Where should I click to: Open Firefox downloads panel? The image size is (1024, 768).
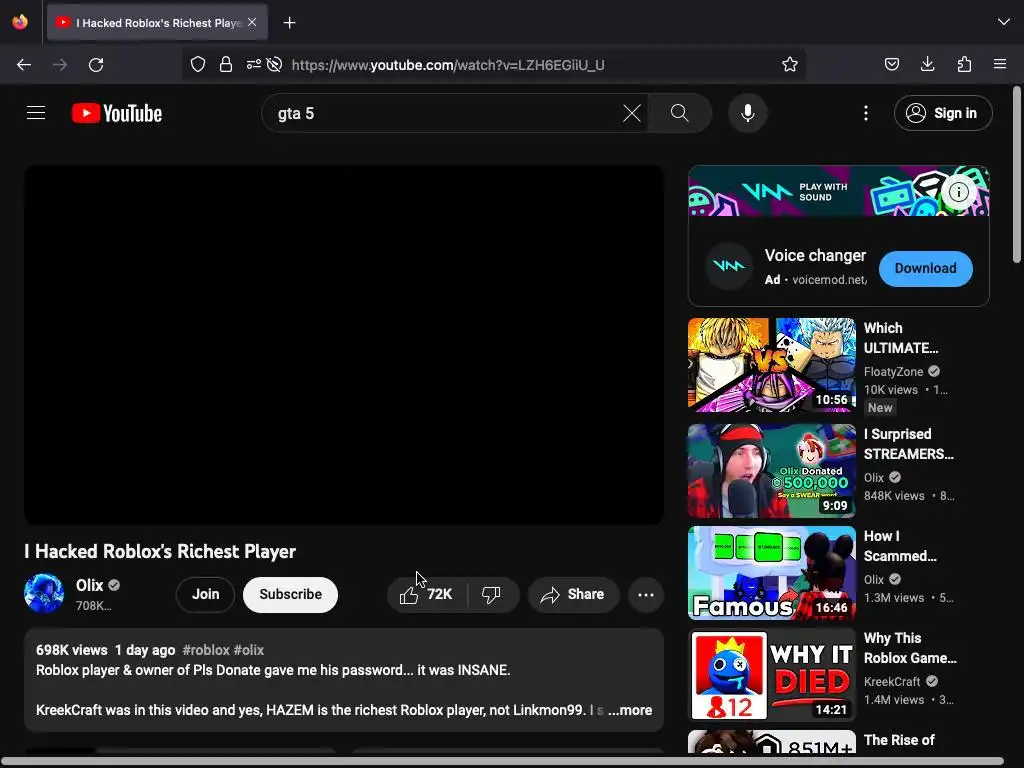coord(927,64)
